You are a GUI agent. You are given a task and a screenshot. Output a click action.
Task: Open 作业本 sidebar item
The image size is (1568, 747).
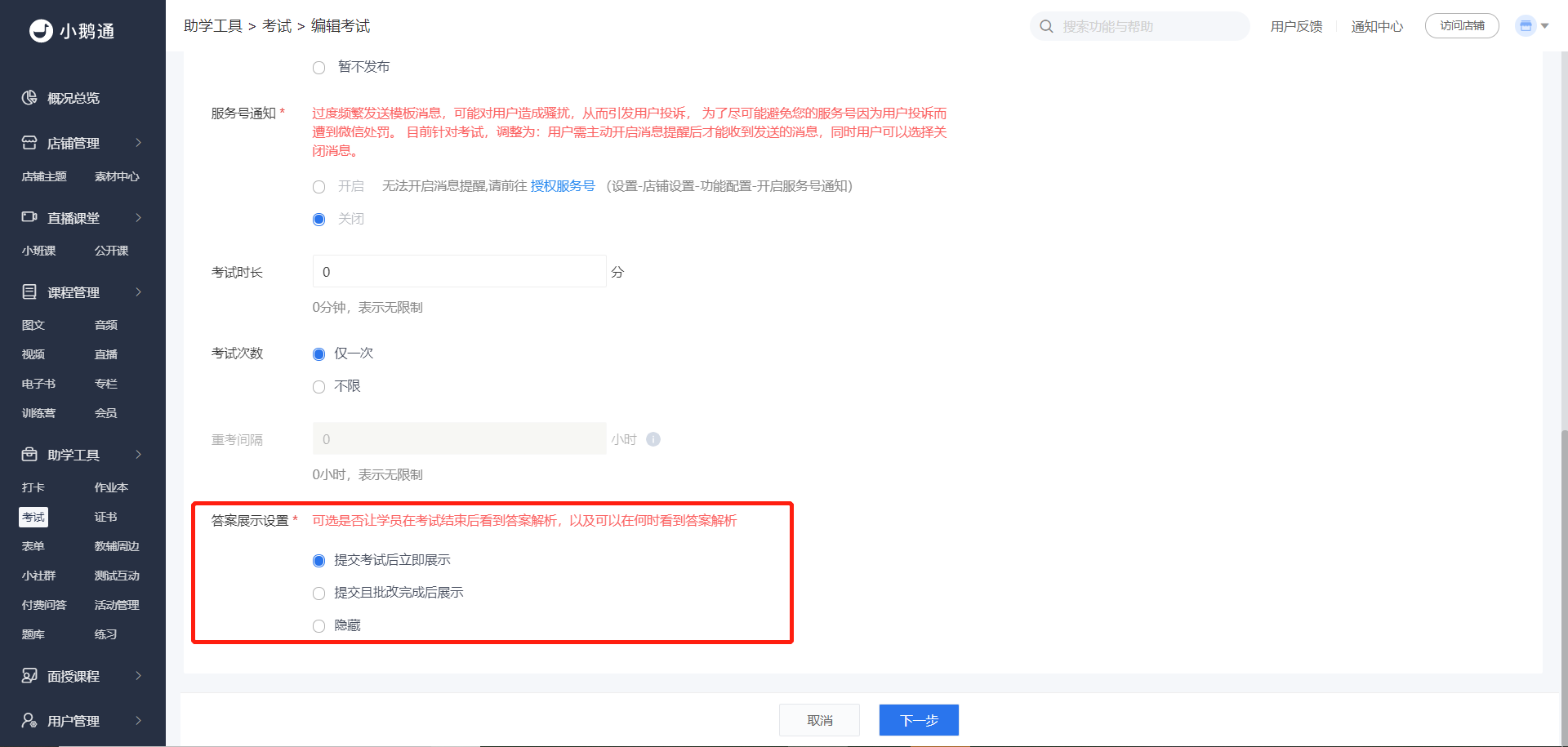tap(111, 487)
